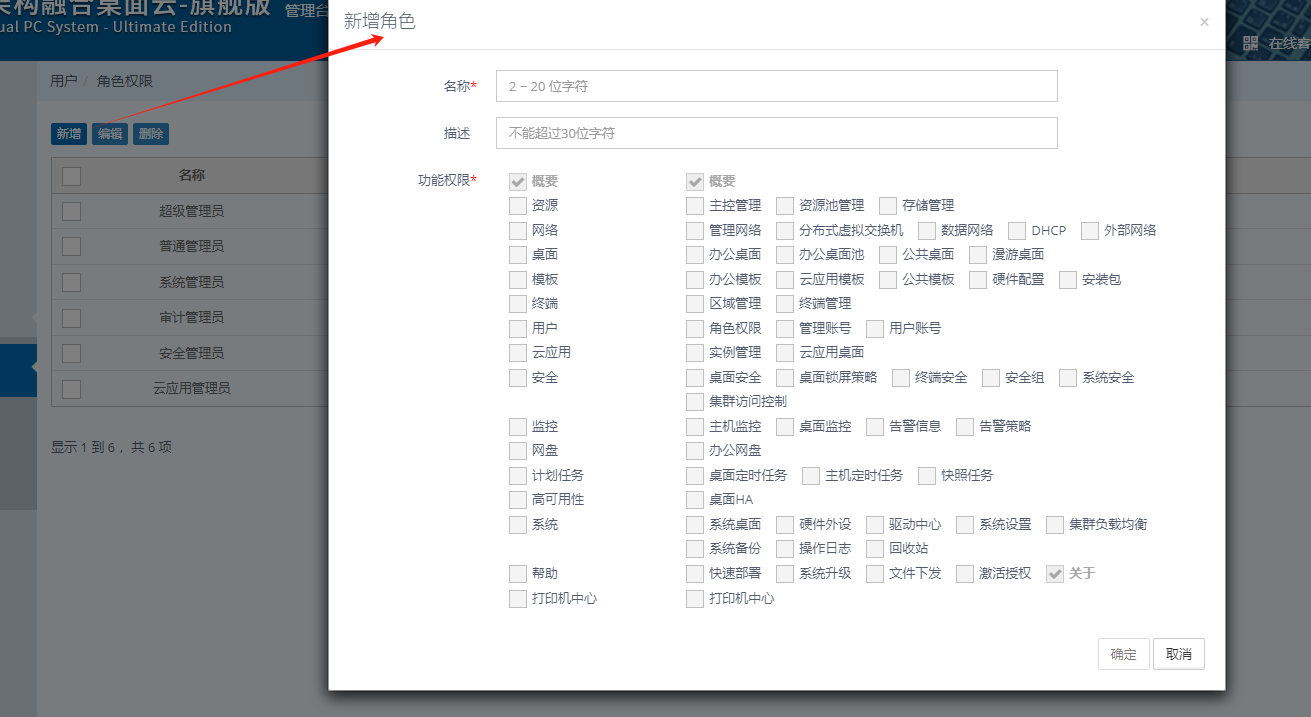The image size is (1311, 717).
Task: Toggle the 集群负载均衡 checkbox
Action: [1055, 525]
